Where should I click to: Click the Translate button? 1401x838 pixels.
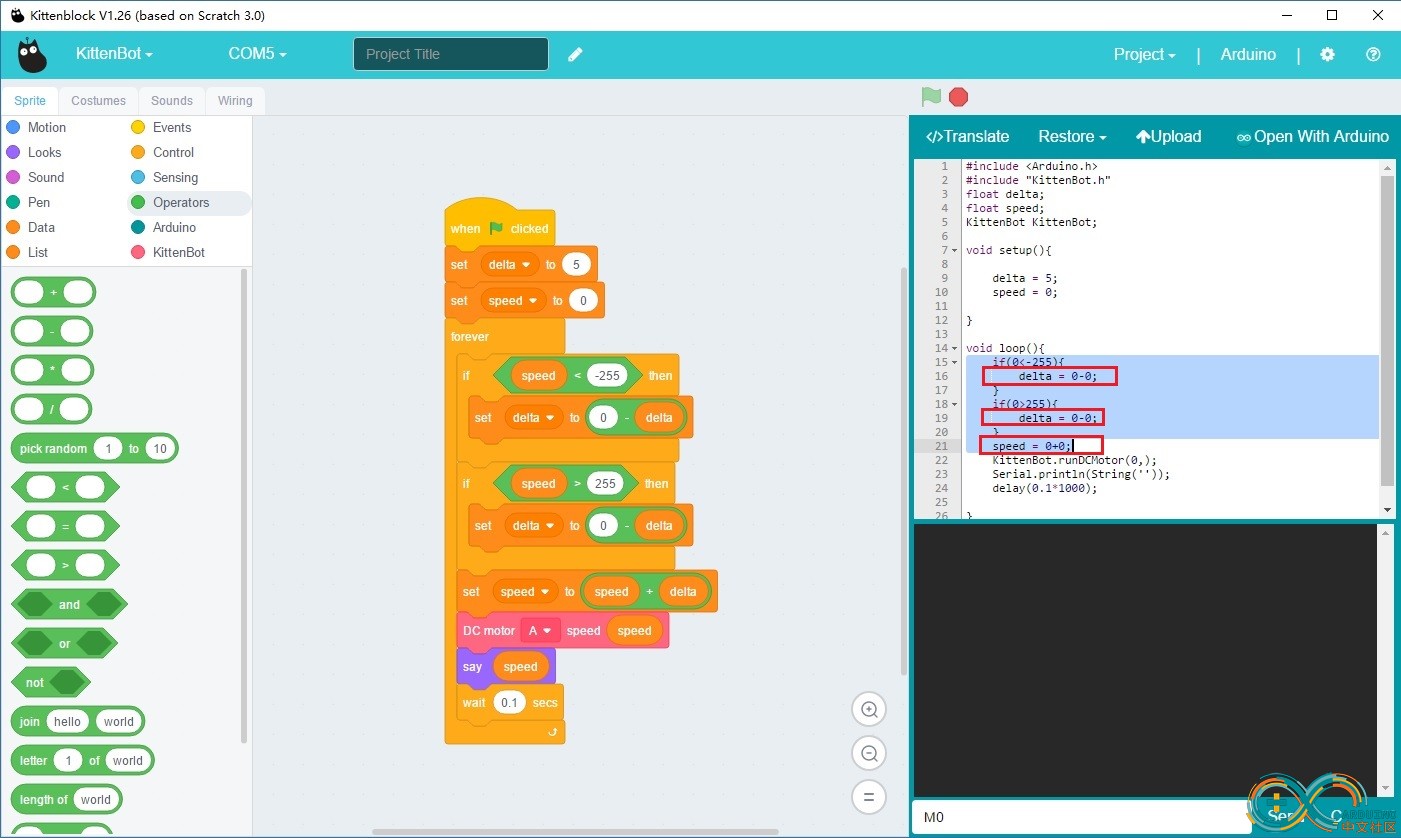coord(967,137)
